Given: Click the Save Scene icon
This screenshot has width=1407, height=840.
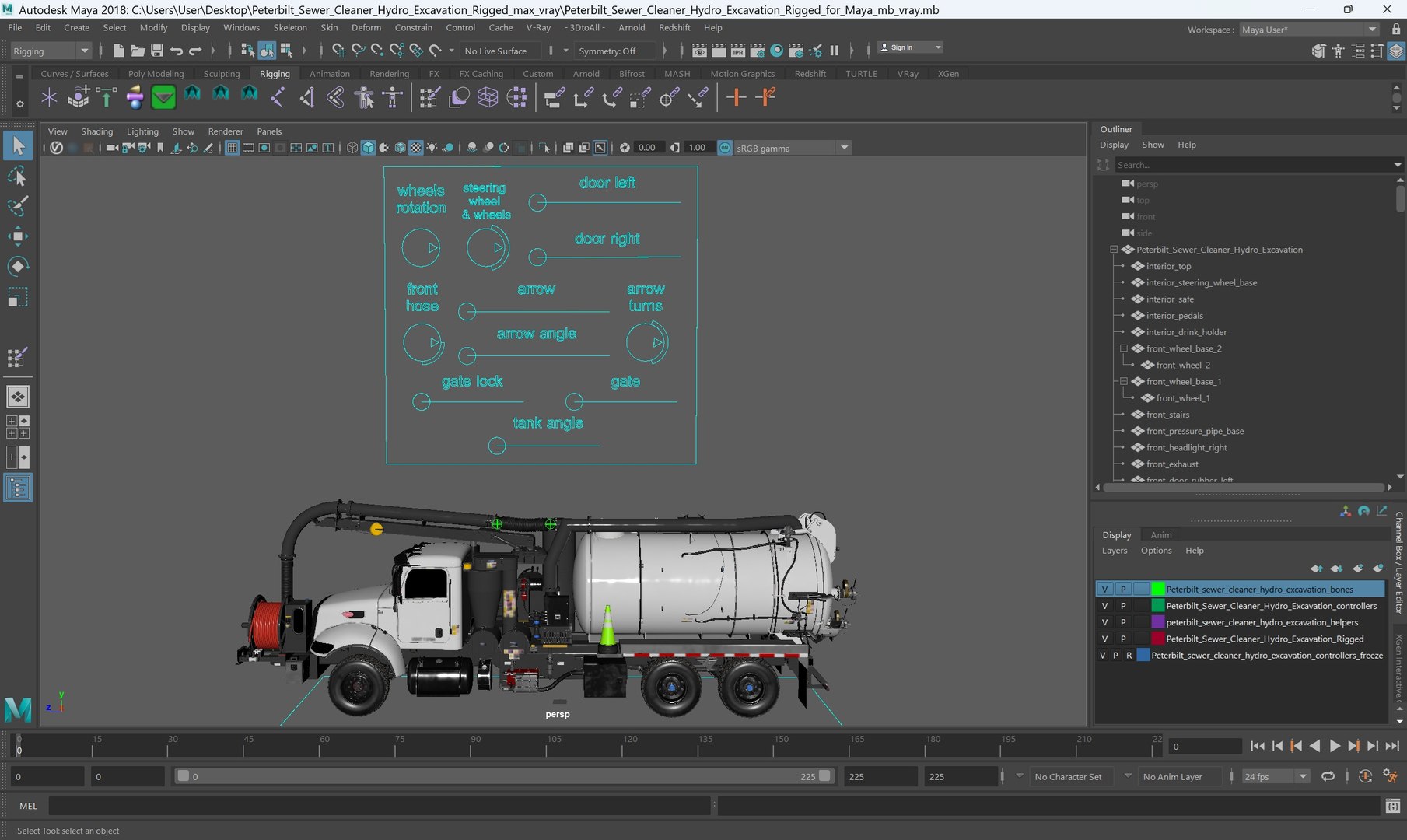Looking at the screenshot, I should [156, 51].
